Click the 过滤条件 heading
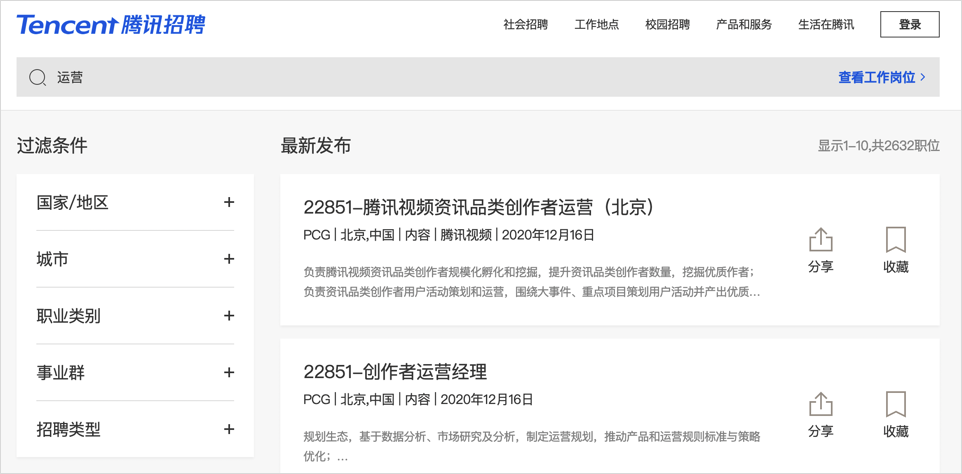 click(52, 146)
